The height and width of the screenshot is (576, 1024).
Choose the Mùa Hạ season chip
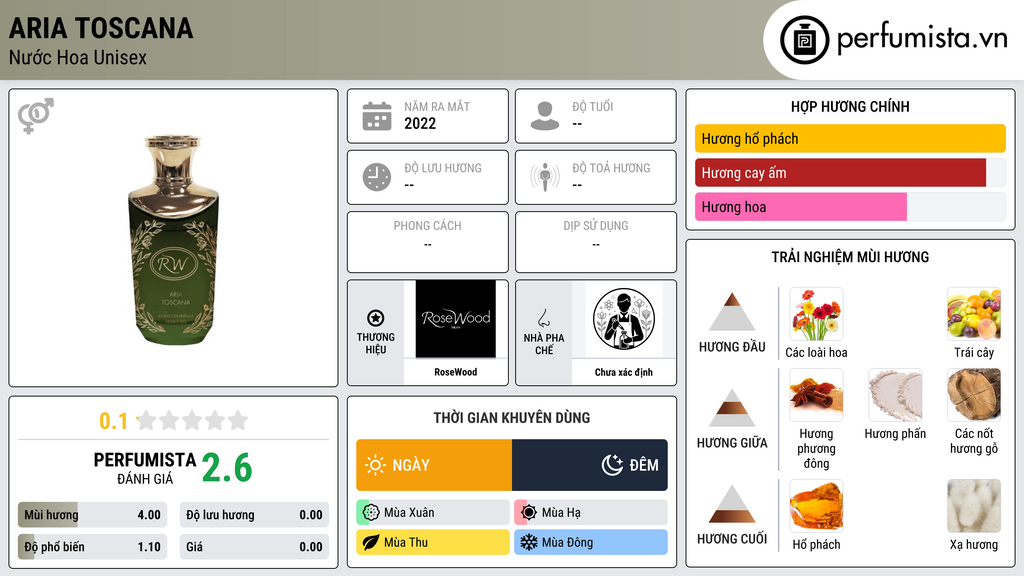(x=591, y=513)
